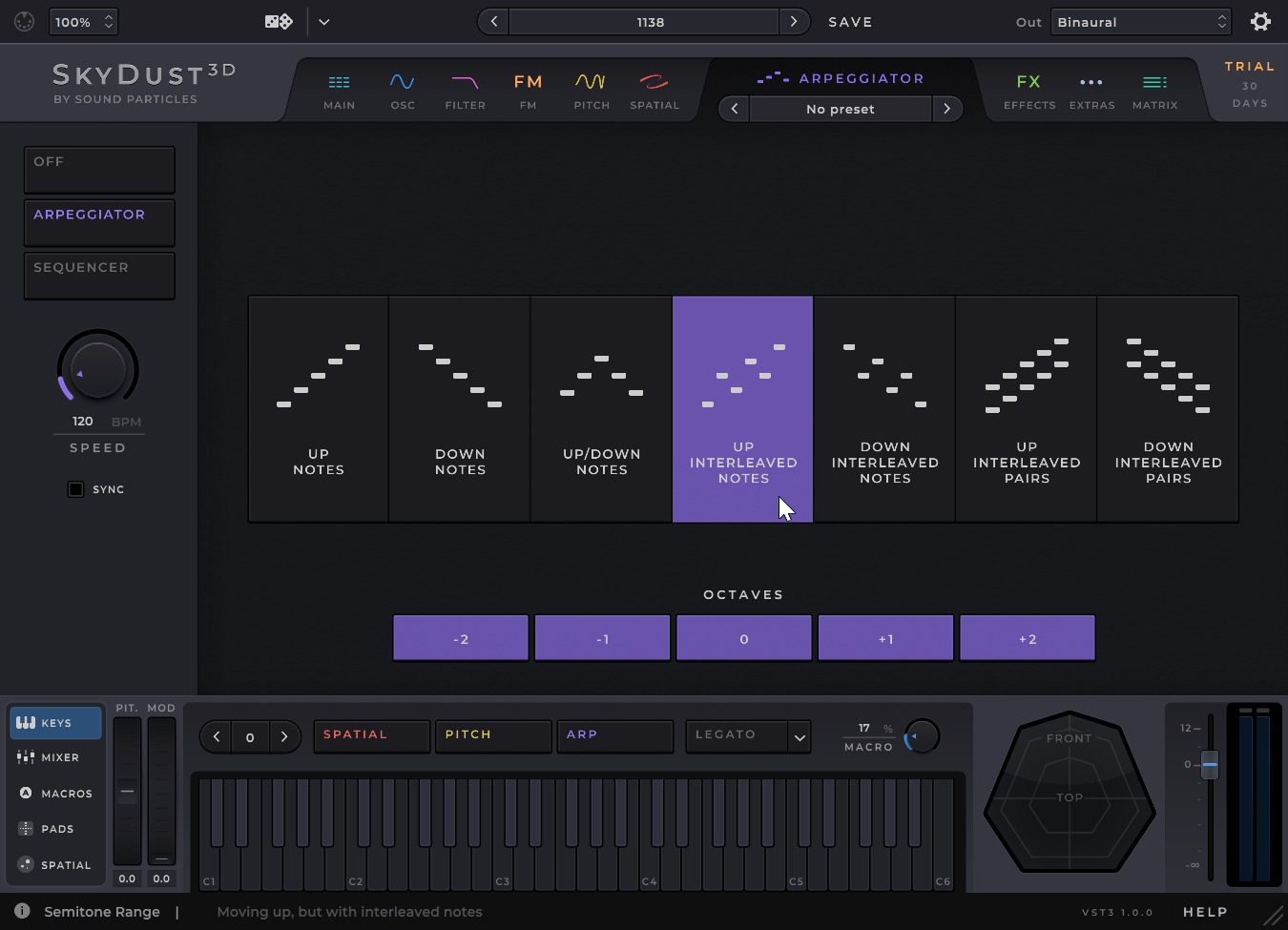Toggle octave 0 button
1288x930 pixels.
tap(744, 638)
